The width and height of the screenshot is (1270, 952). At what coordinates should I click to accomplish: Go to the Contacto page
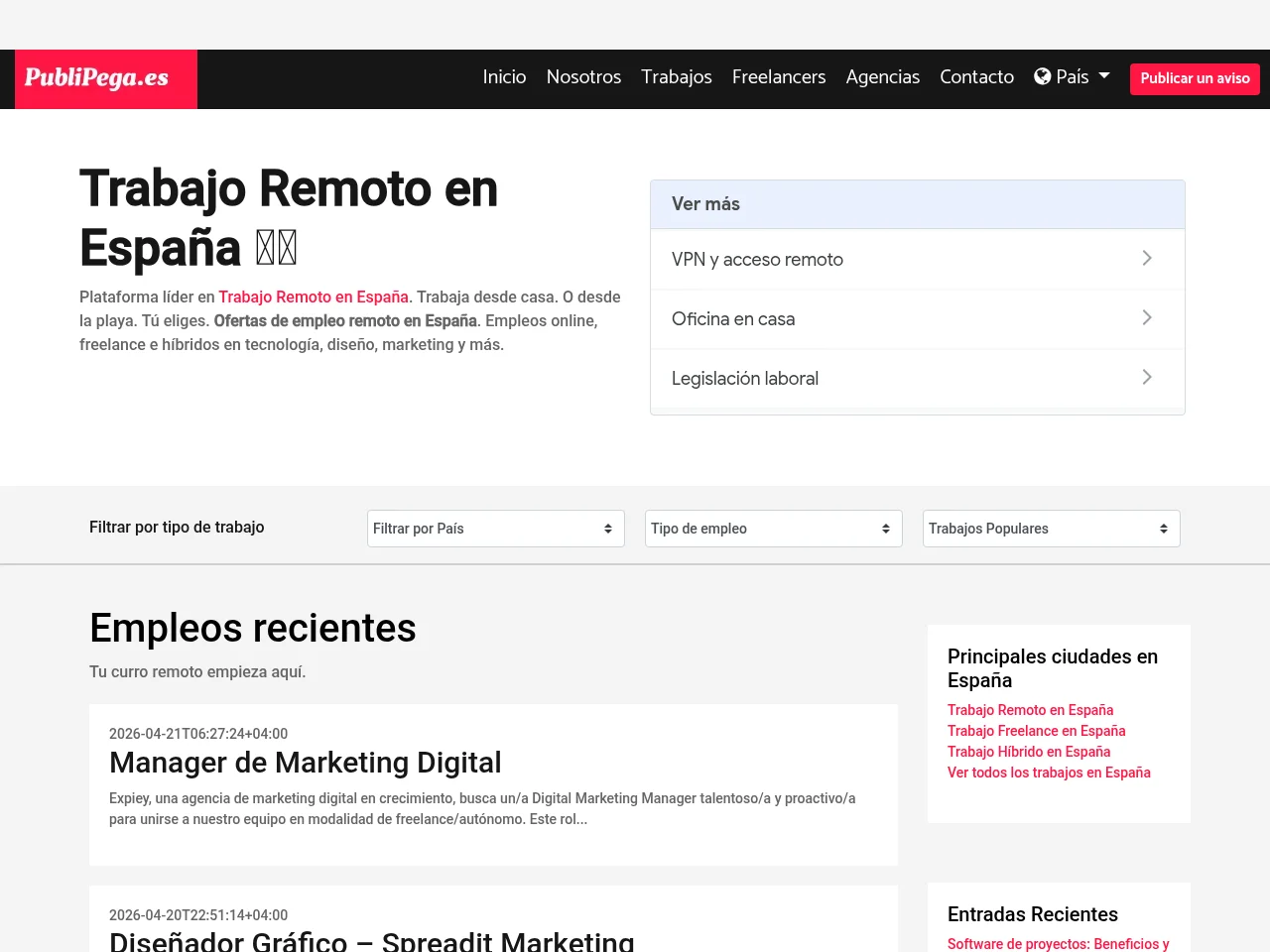click(977, 76)
